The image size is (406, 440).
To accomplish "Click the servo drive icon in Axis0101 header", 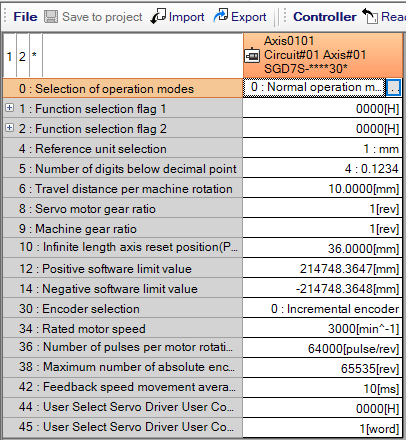I will (x=252, y=55).
